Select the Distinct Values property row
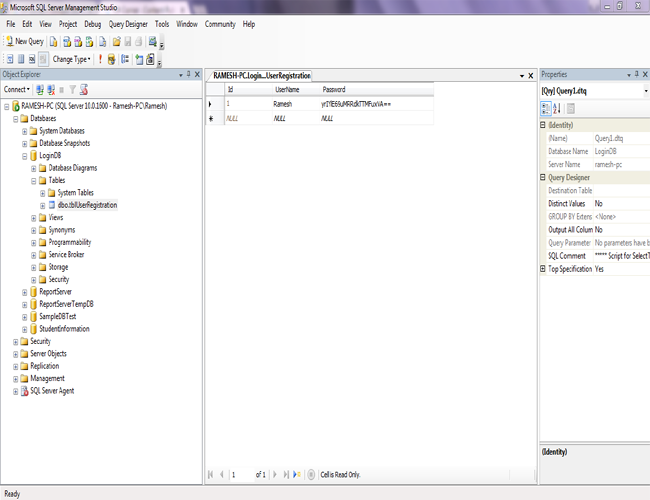Screen dimensions: 650x500 pyautogui.click(x=595, y=203)
